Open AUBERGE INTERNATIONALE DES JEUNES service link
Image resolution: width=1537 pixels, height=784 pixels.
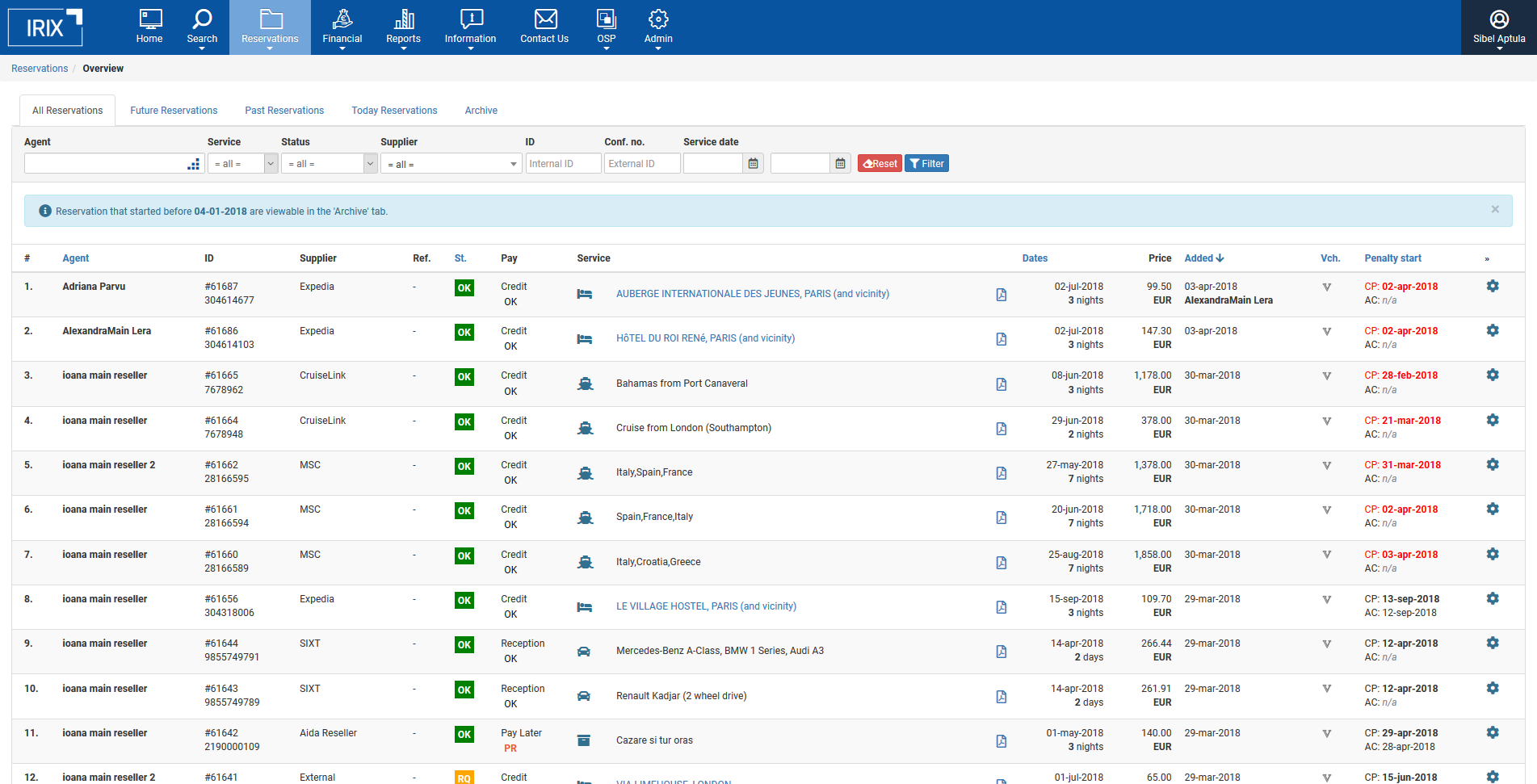point(752,294)
